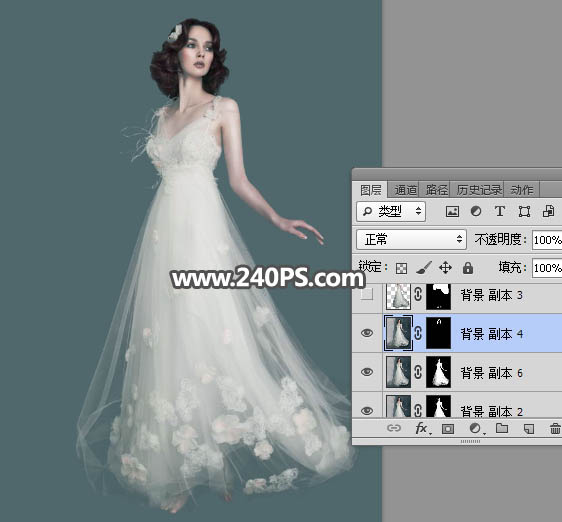This screenshot has height=522, width=562.
Task: Toggle mask link on 背景 副本 6
Action: click(418, 372)
